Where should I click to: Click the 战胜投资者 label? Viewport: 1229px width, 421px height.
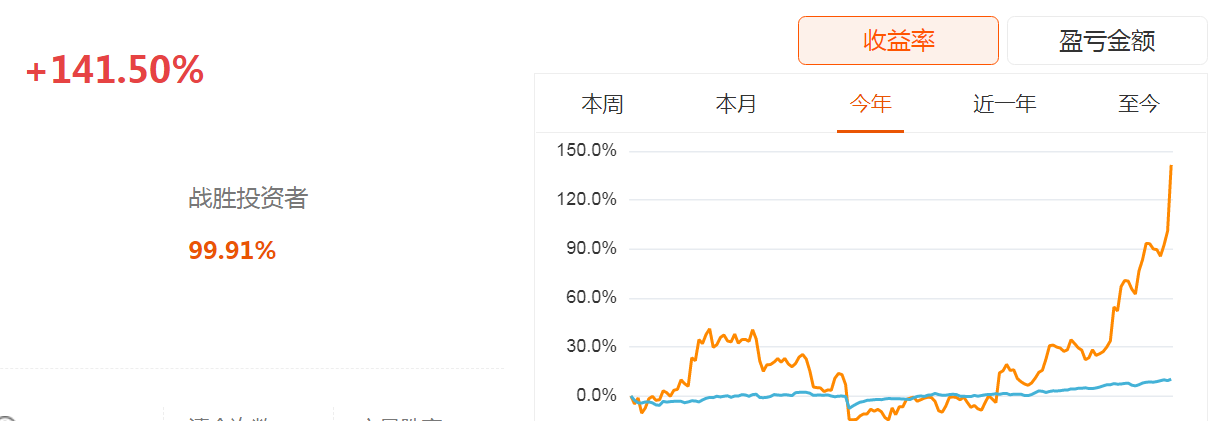(248, 199)
